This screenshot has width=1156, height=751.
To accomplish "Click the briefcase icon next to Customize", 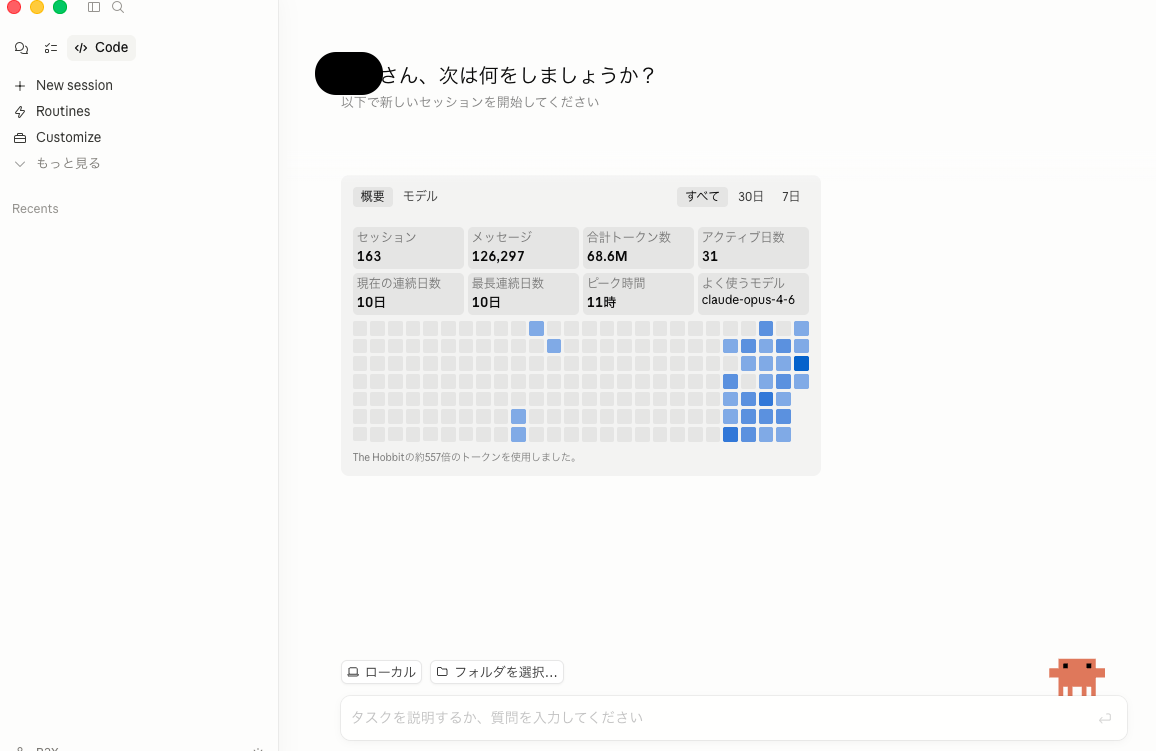I will [20, 137].
